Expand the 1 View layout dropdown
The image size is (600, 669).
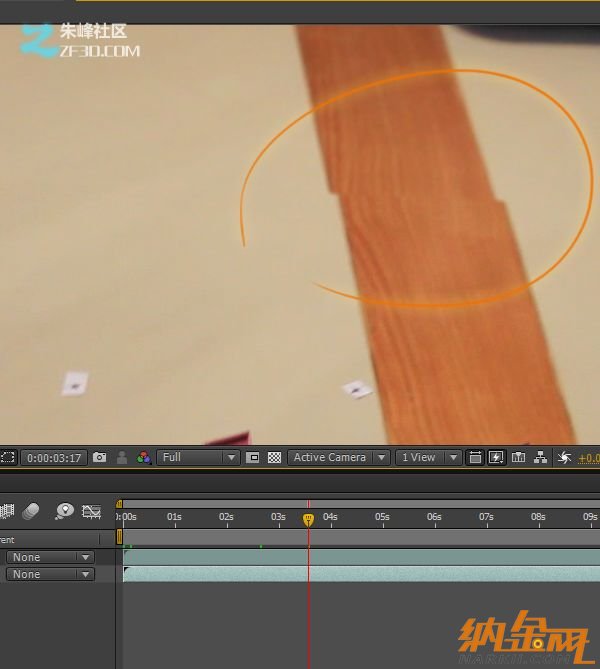click(x=428, y=457)
